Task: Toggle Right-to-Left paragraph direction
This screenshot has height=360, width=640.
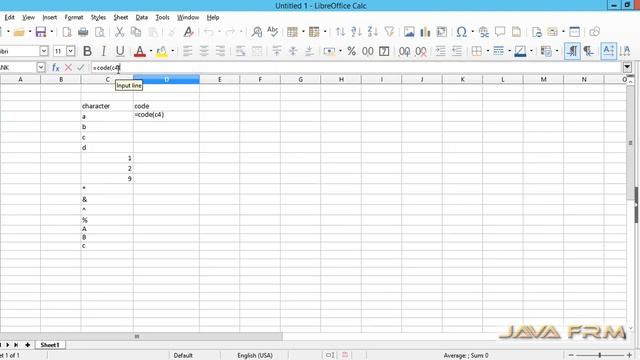Action: click(x=588, y=51)
